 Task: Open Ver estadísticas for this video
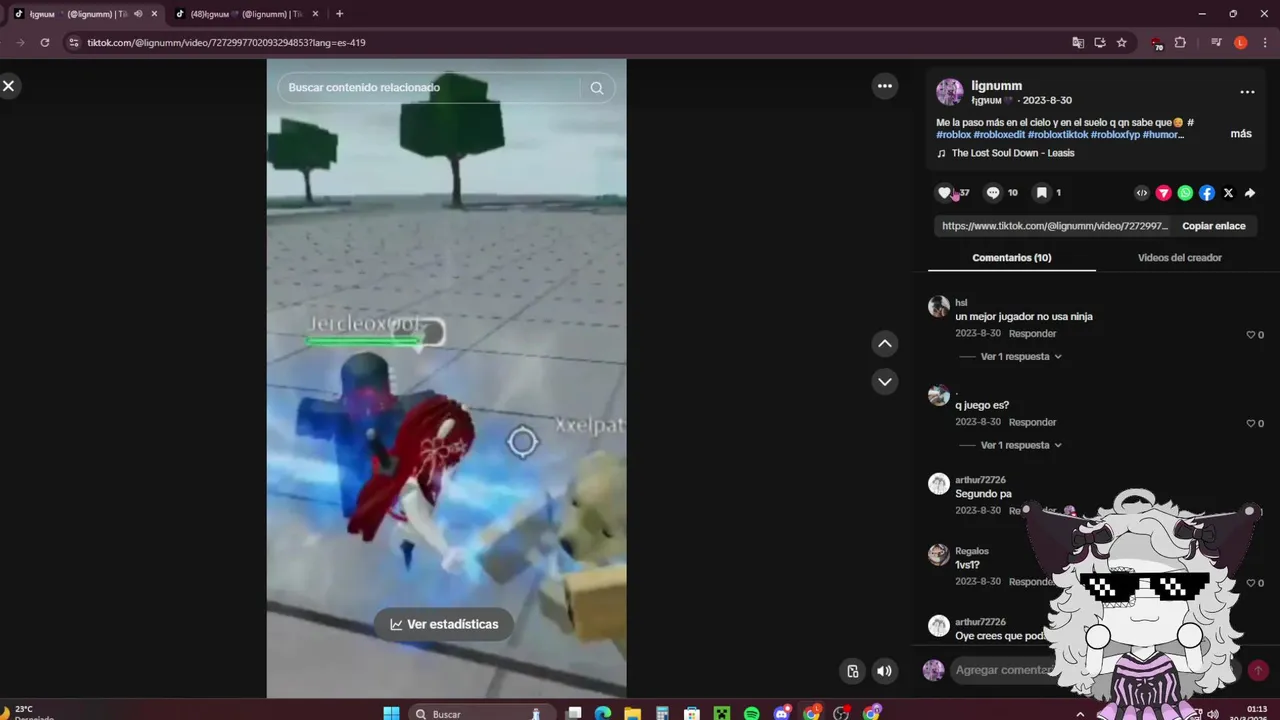pyautogui.click(x=444, y=624)
